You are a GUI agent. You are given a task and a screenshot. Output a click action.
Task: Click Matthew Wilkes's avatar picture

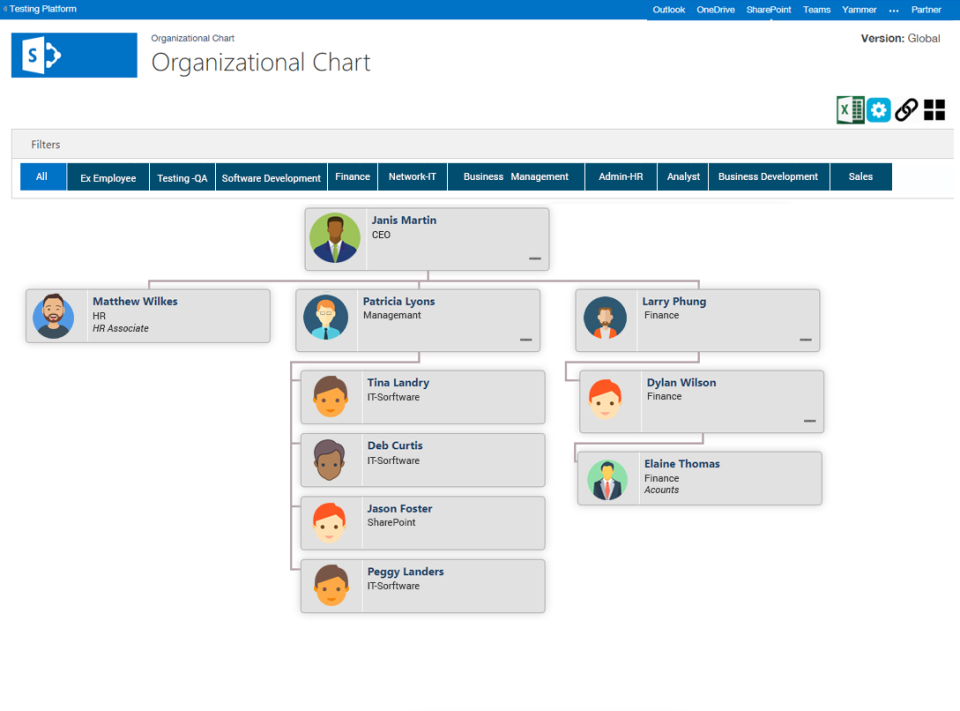pos(54,315)
